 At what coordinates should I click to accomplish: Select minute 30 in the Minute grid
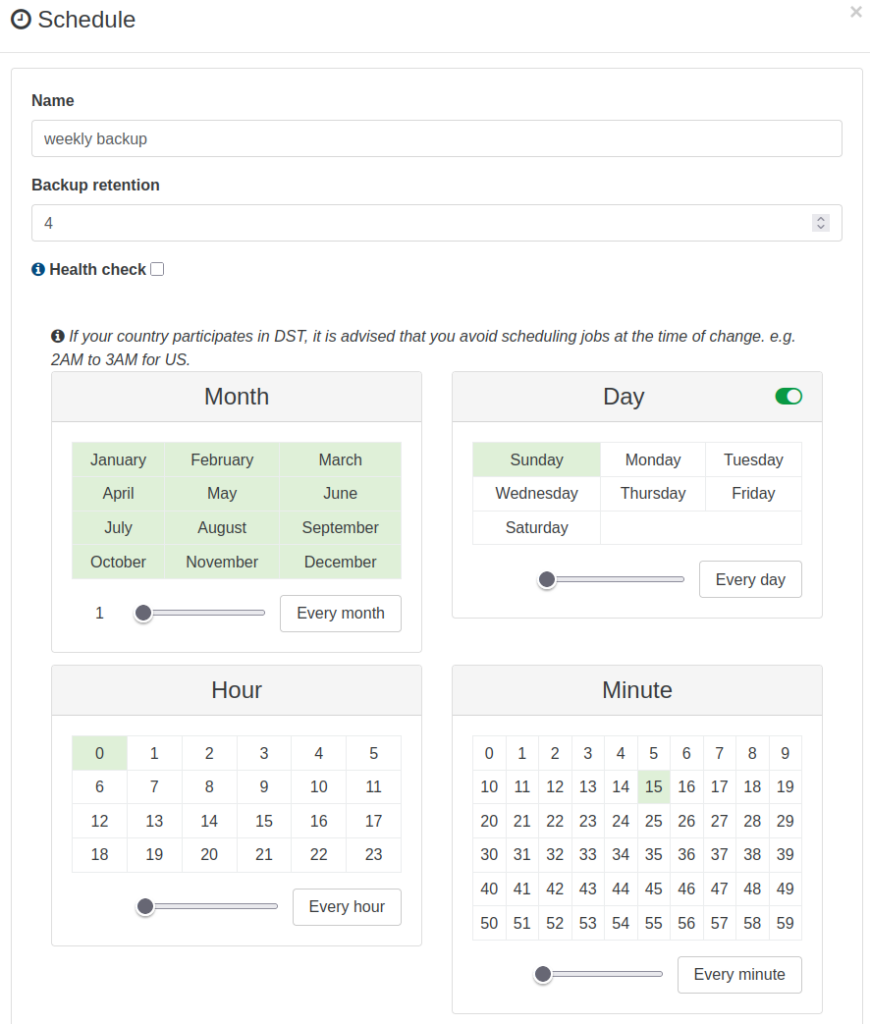coord(489,855)
